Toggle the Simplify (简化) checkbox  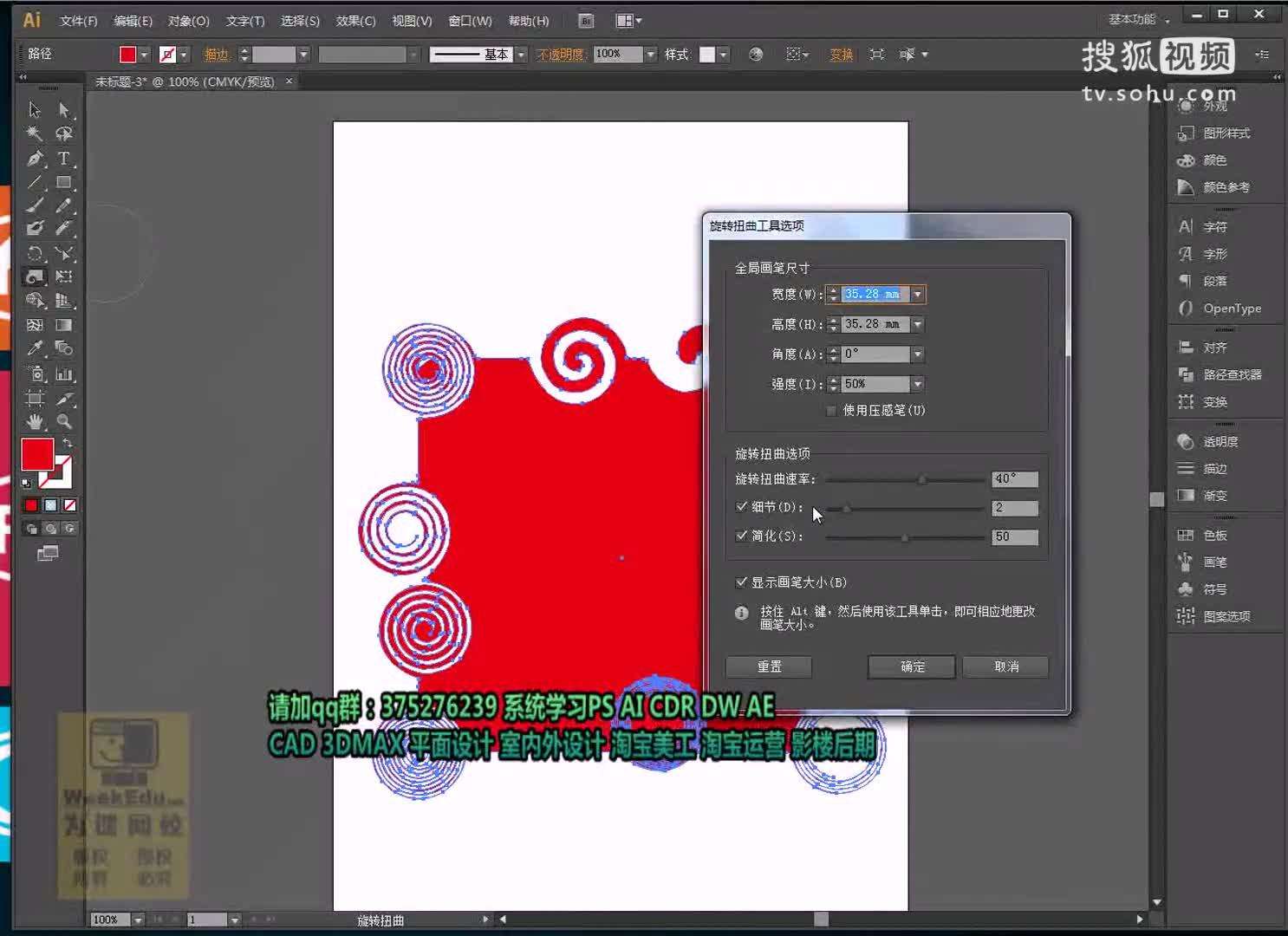741,536
